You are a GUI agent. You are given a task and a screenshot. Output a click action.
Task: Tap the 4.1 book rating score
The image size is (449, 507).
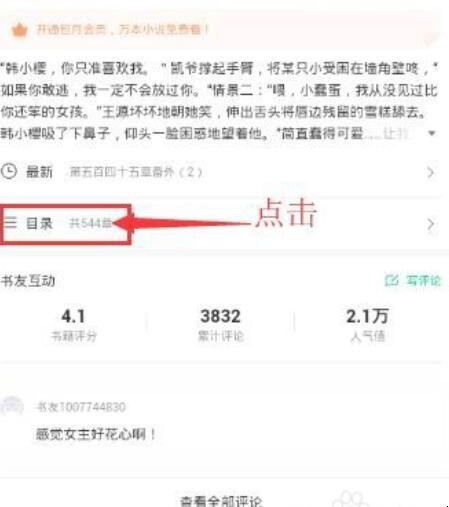click(73, 316)
